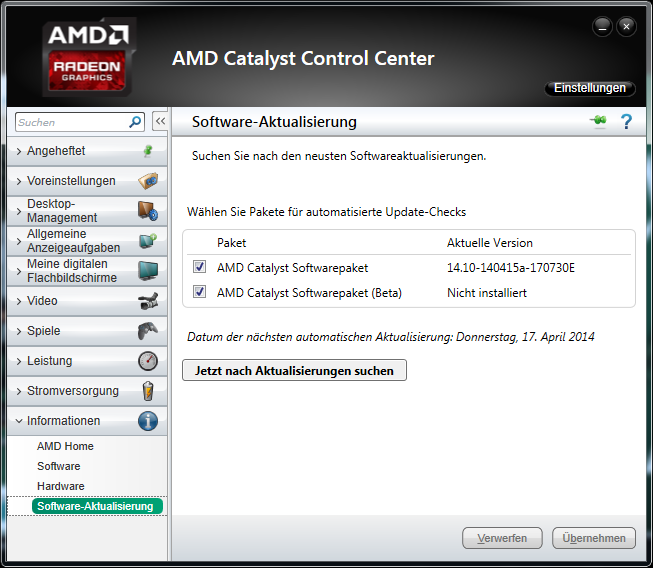Click the Leistung gauge icon
Screen dimensions: 653x568
148,361
